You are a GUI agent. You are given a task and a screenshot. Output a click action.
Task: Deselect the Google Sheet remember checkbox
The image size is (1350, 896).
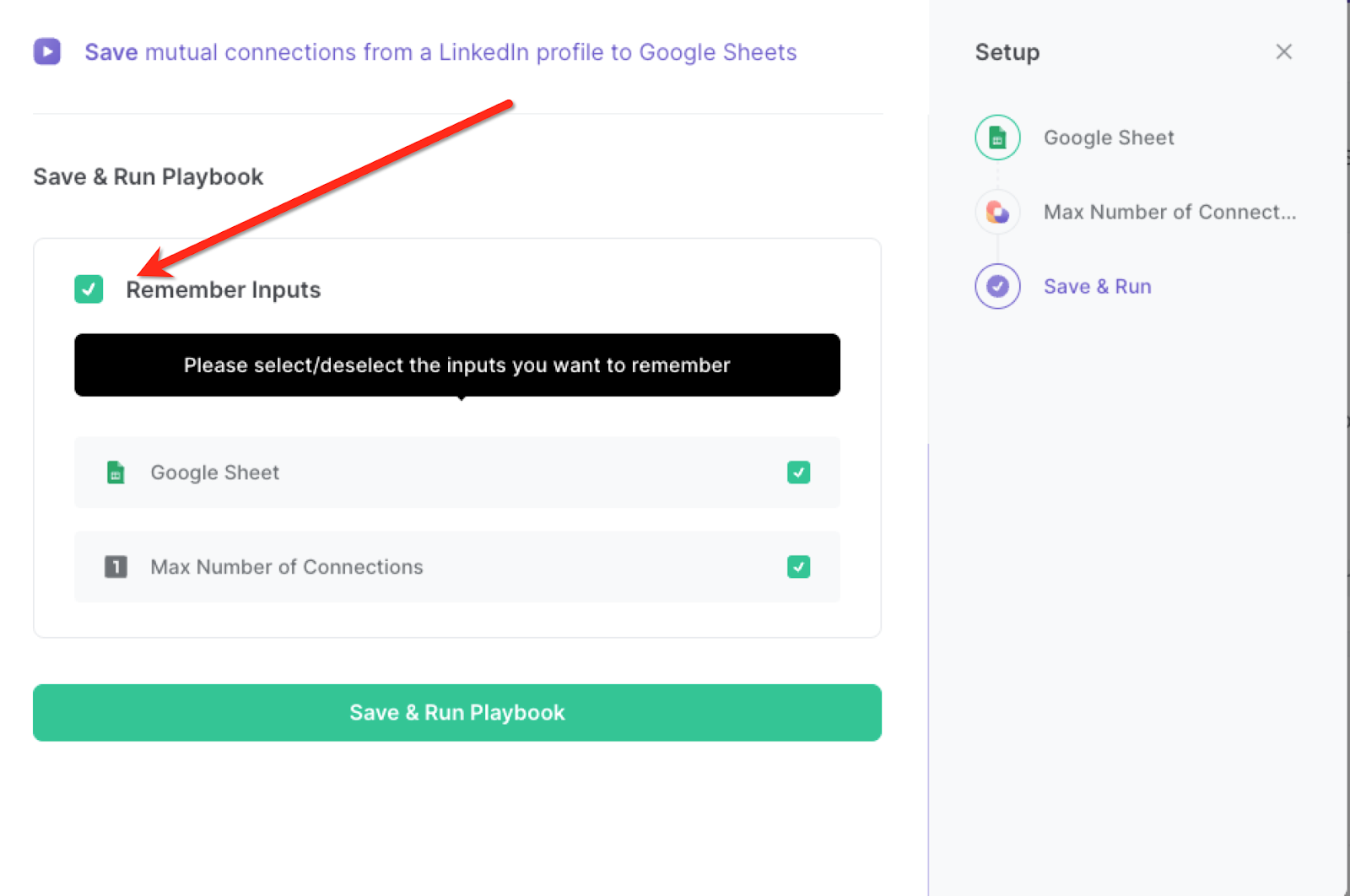click(x=798, y=472)
